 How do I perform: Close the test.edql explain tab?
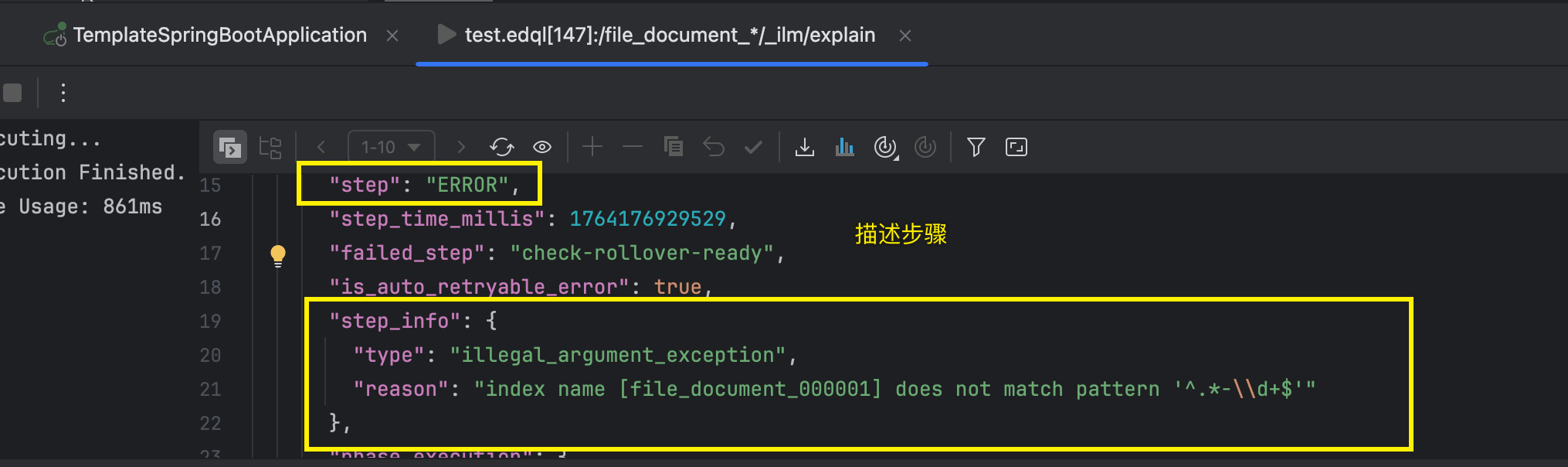(905, 36)
